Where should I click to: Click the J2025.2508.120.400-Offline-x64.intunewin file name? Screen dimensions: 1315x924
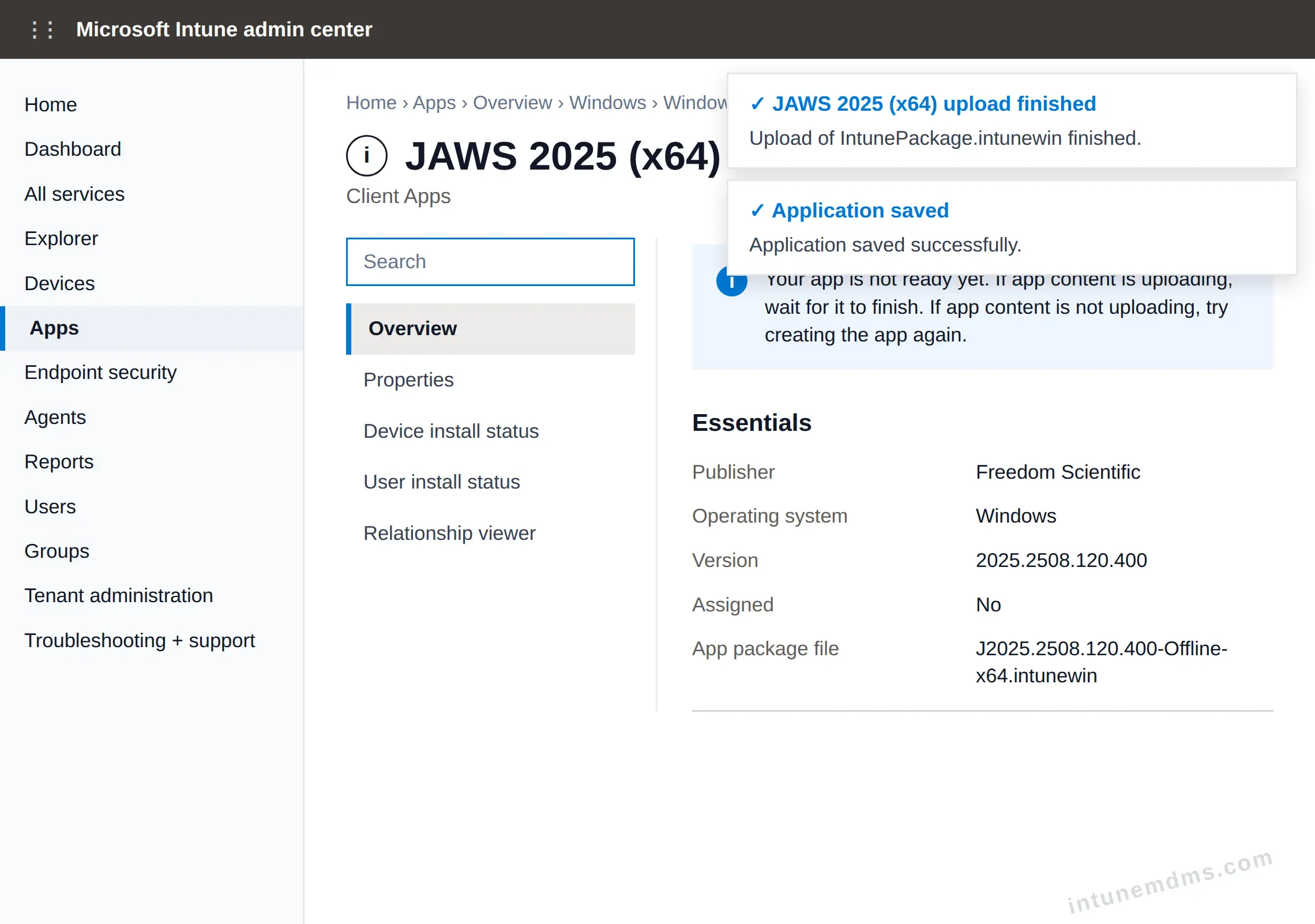1102,662
